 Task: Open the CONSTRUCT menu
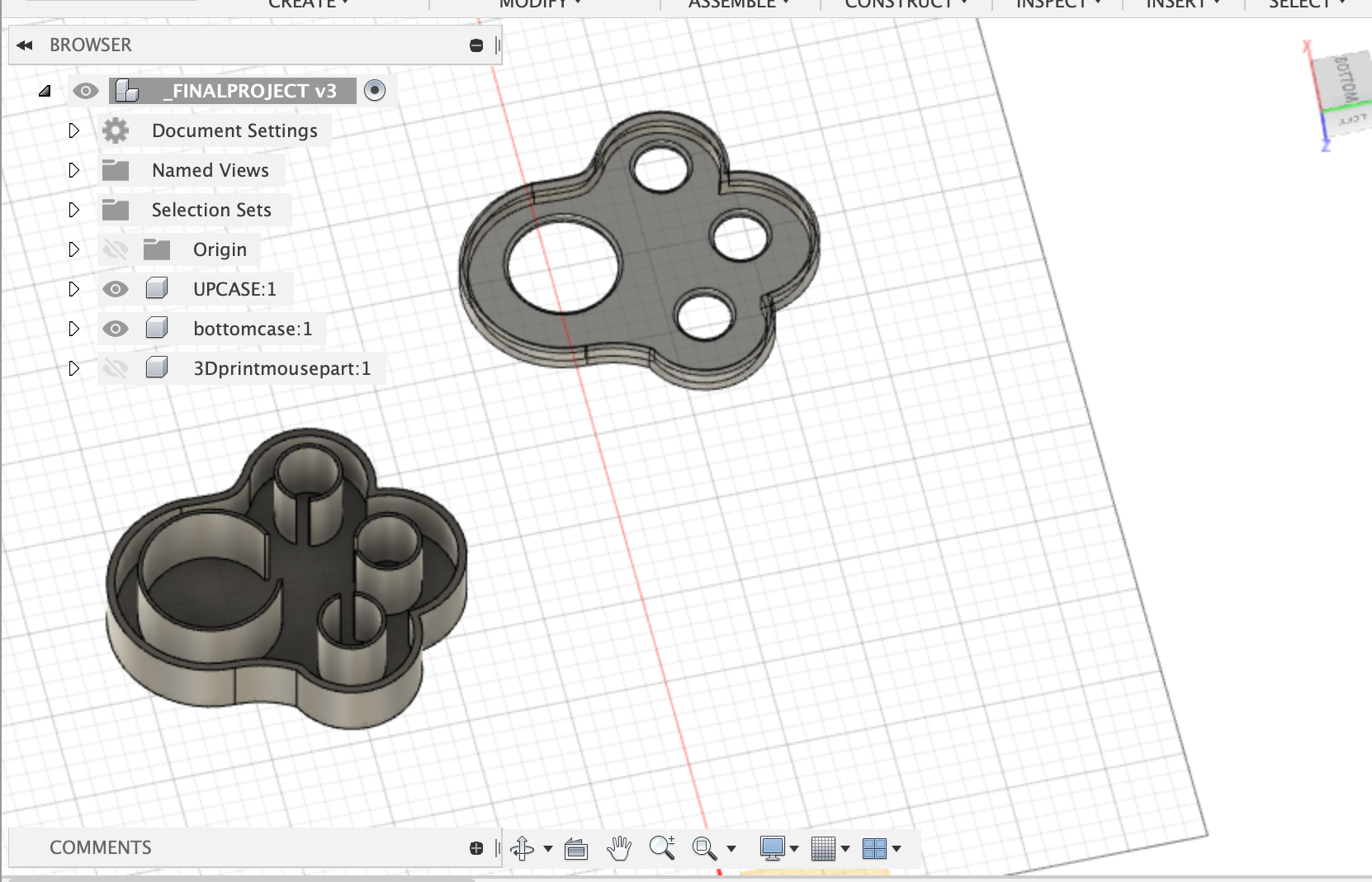(x=906, y=4)
